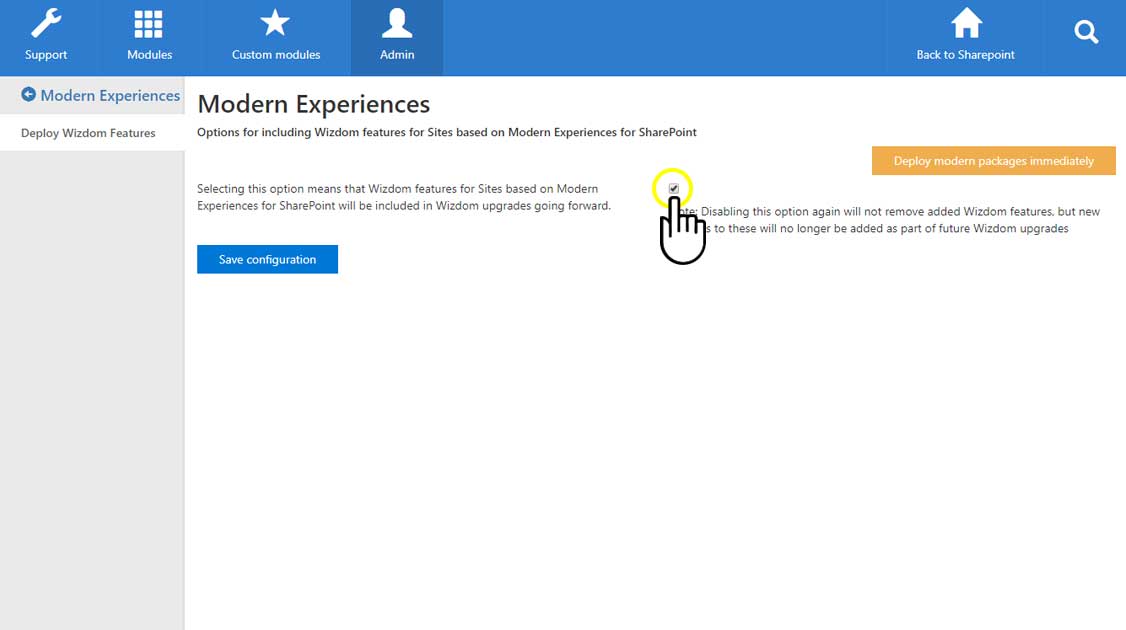Click the 'Selecting this option means' description text
1126x630 pixels.
404,197
